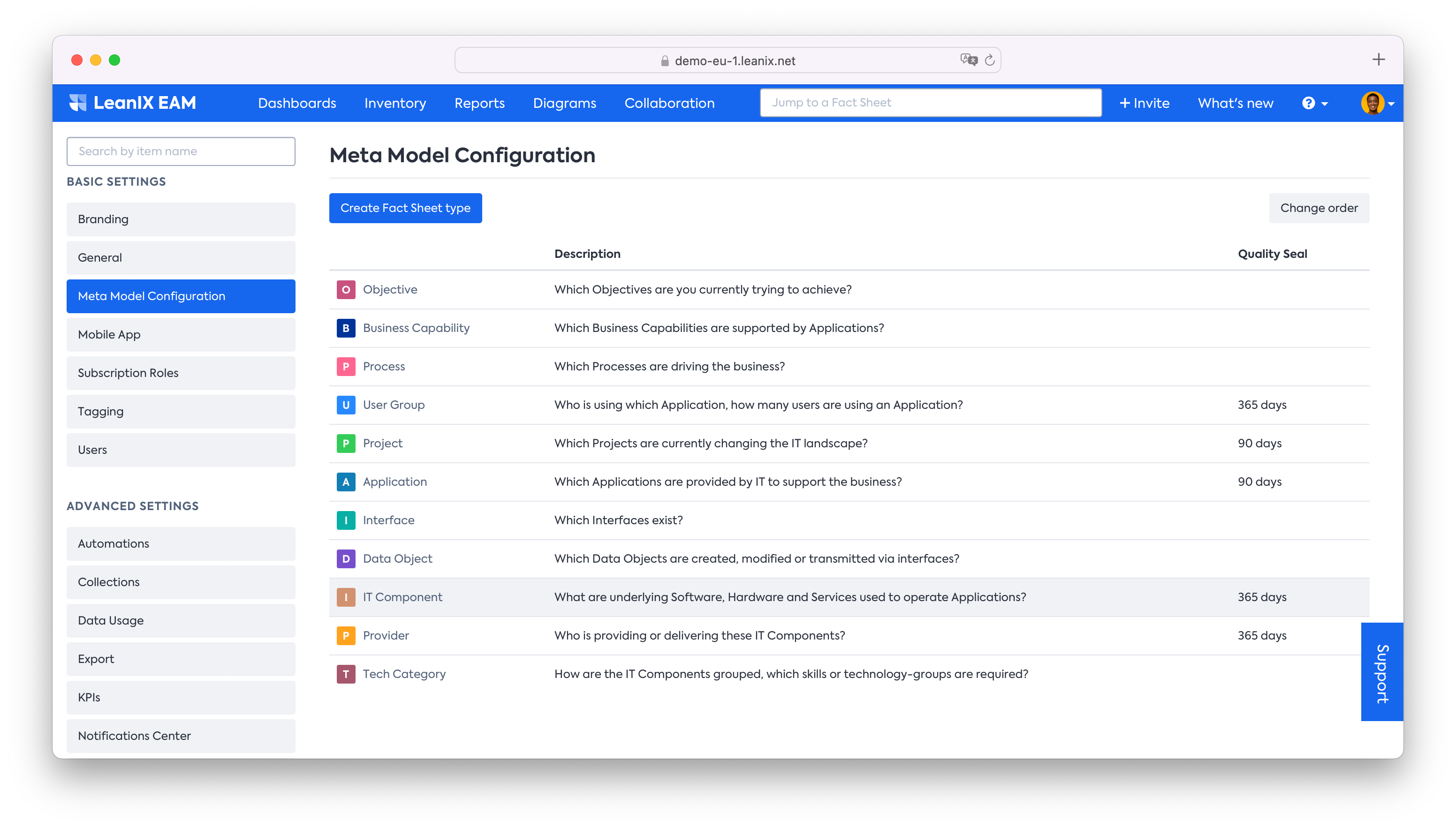1456x828 pixels.
Task: Open the Project fact sheet type
Action: 382,444
